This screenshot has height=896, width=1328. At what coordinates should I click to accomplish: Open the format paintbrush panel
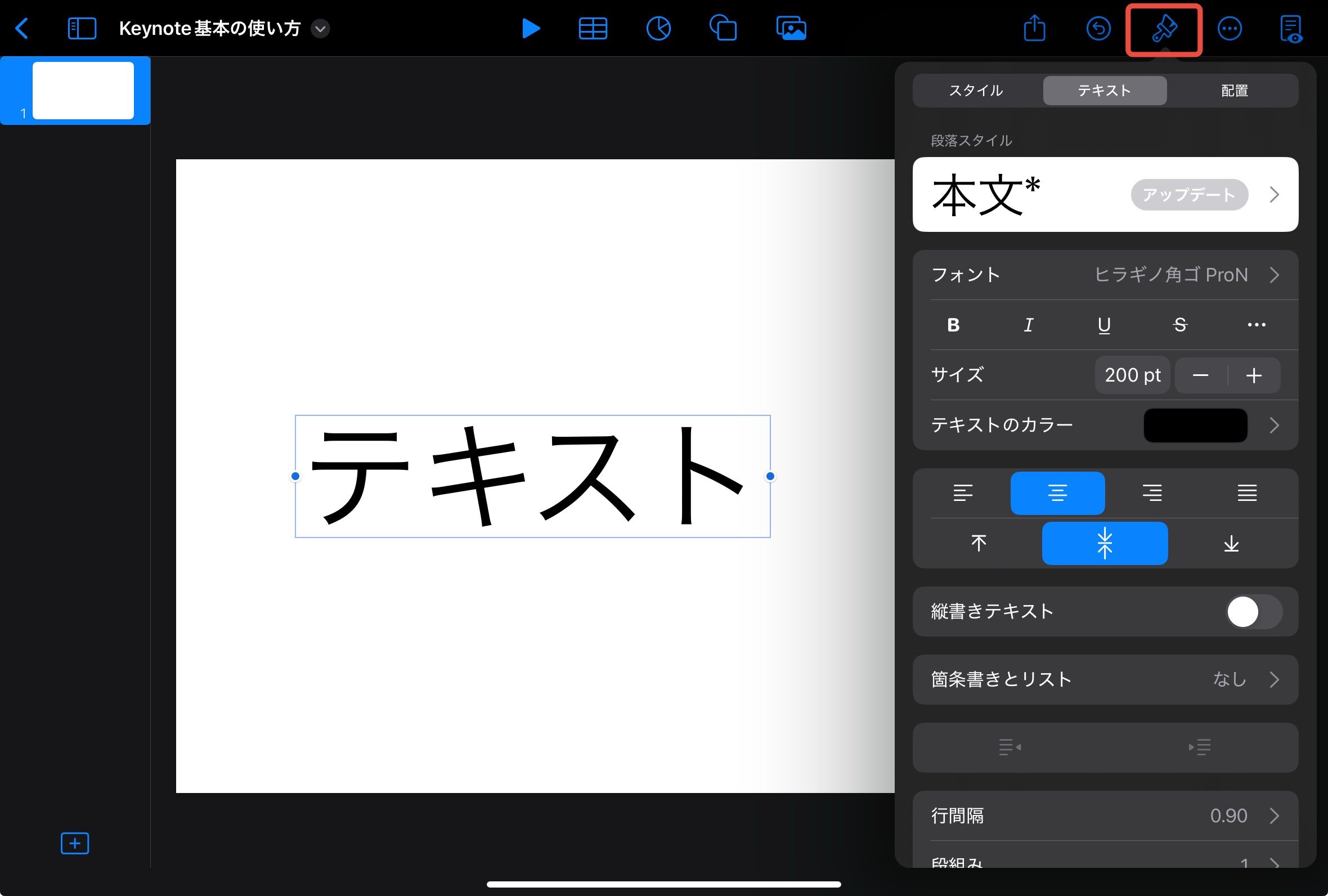pyautogui.click(x=1164, y=29)
